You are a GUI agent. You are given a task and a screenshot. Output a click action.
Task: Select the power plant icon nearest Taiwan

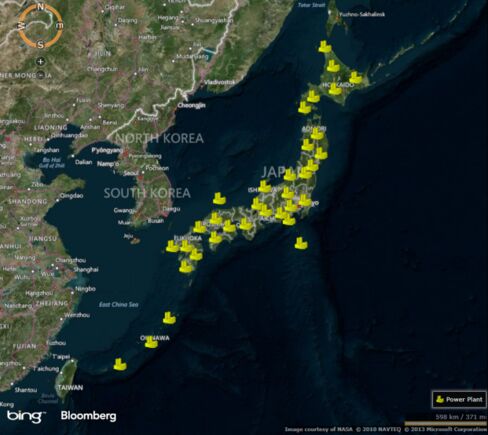120,364
